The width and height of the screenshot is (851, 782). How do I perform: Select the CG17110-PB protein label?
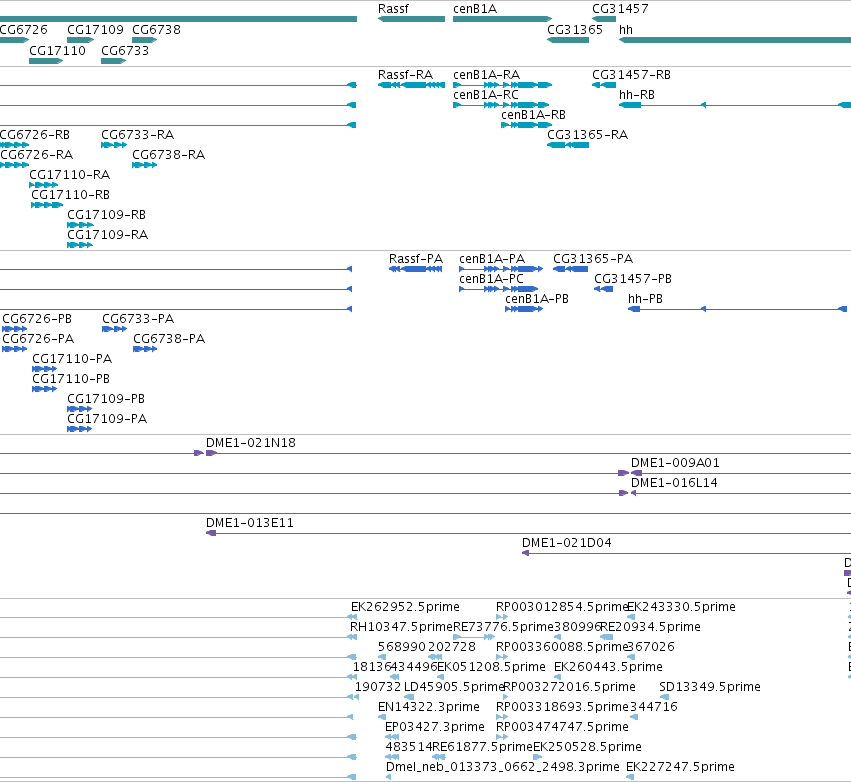[71, 379]
